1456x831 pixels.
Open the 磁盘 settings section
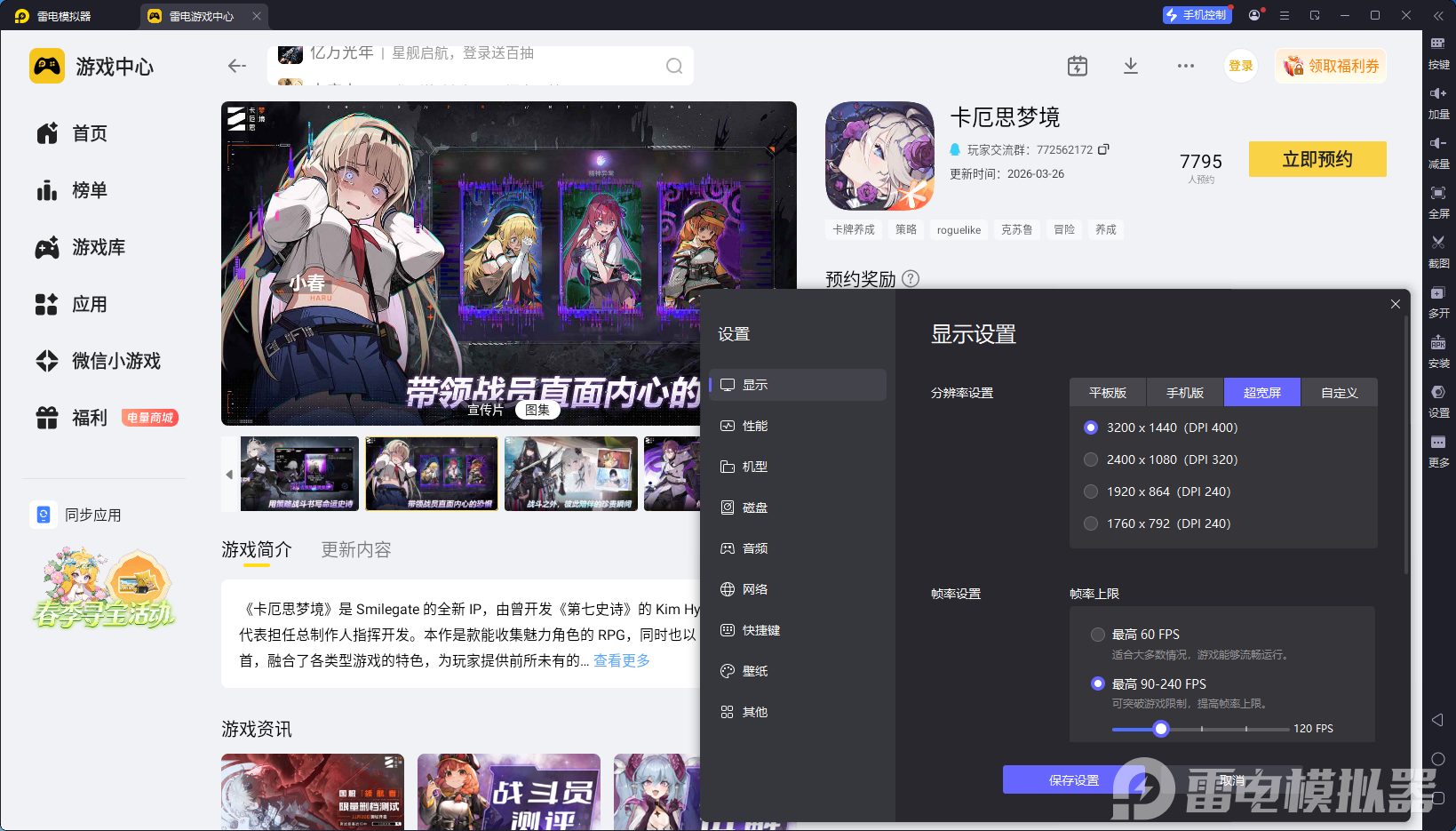(799, 507)
